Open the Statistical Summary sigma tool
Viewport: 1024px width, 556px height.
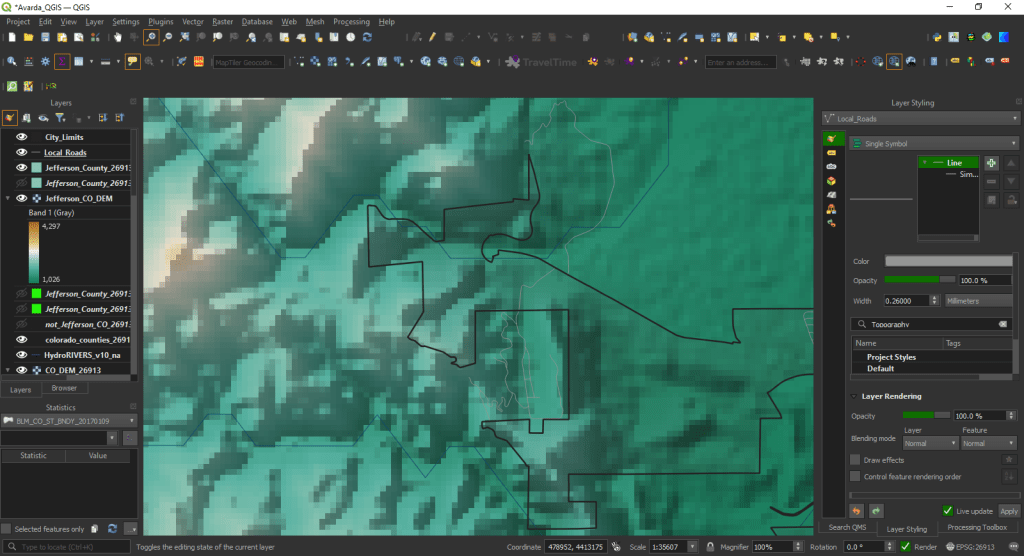62,62
